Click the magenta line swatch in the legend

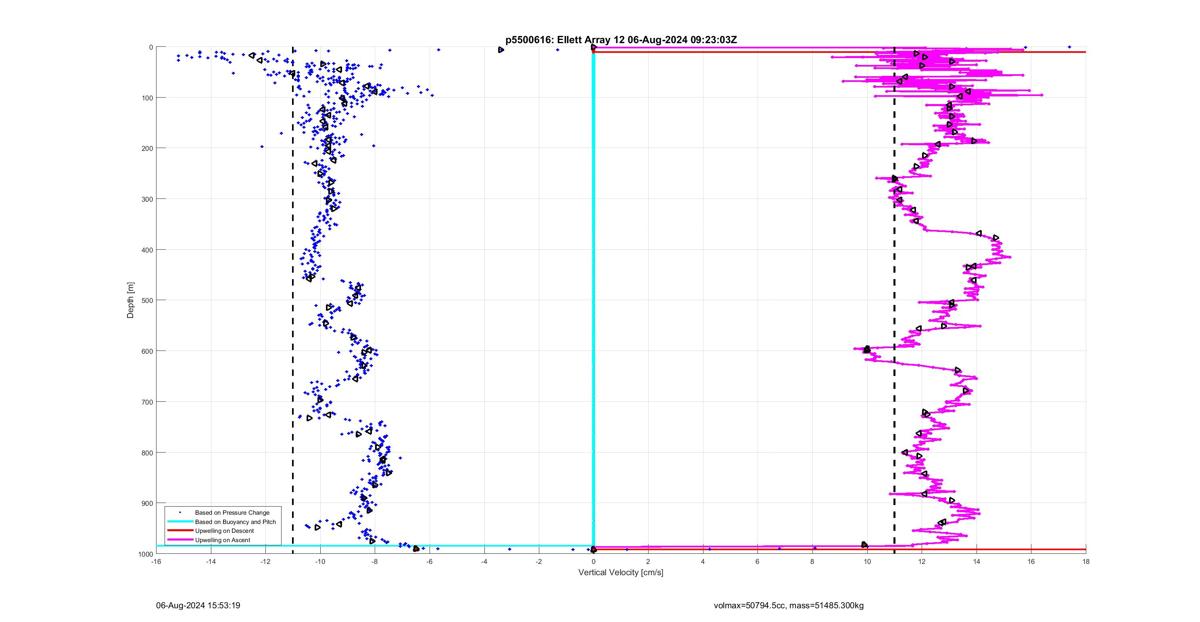[179, 540]
